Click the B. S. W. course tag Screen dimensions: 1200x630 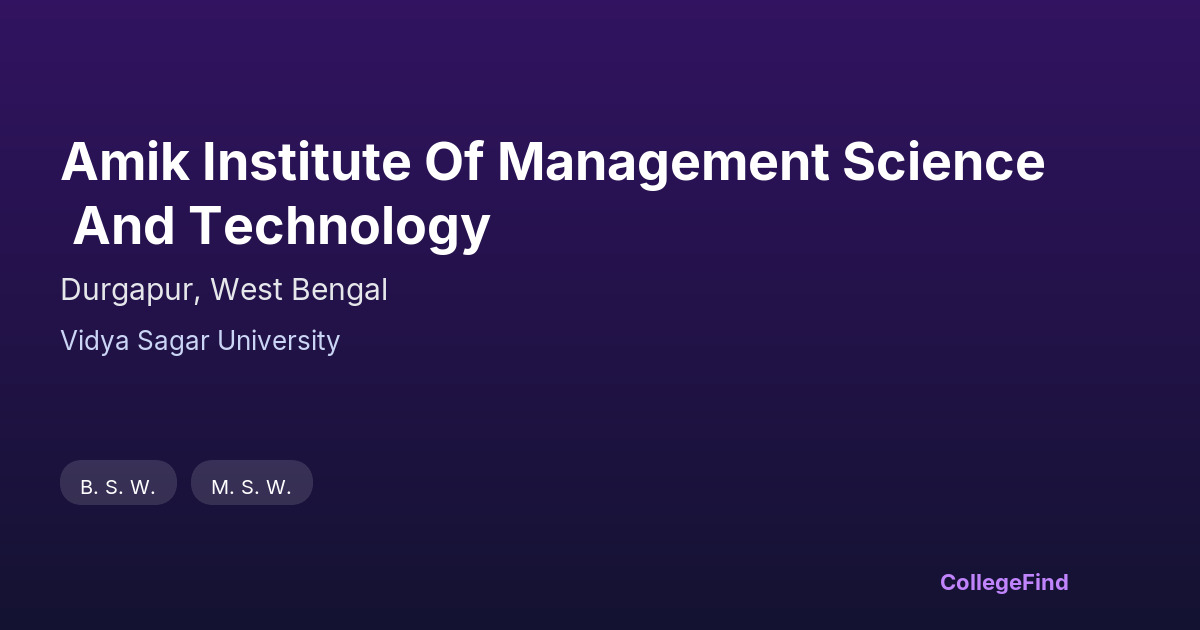point(118,487)
